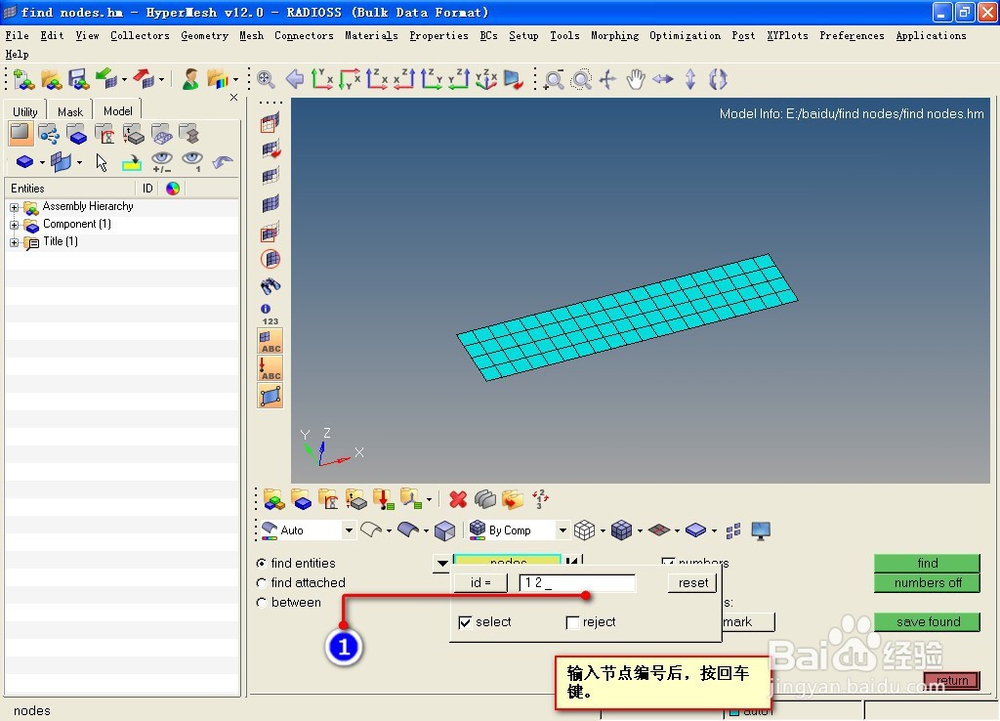The width and height of the screenshot is (1000, 721).
Task: Click the vertical arrows icon
Action: pos(691,80)
